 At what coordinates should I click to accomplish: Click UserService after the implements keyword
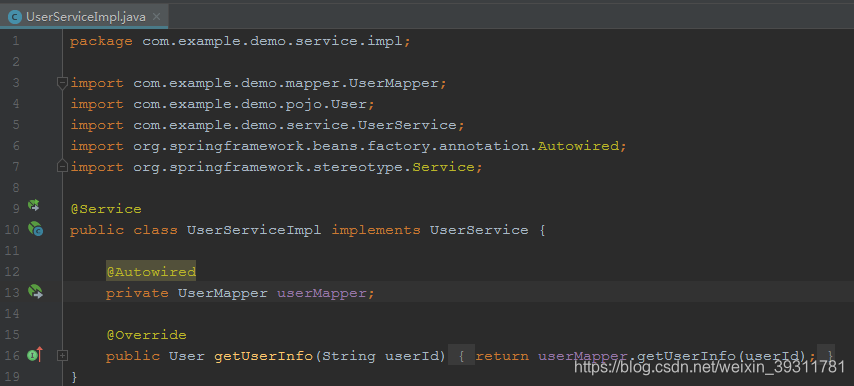click(479, 230)
